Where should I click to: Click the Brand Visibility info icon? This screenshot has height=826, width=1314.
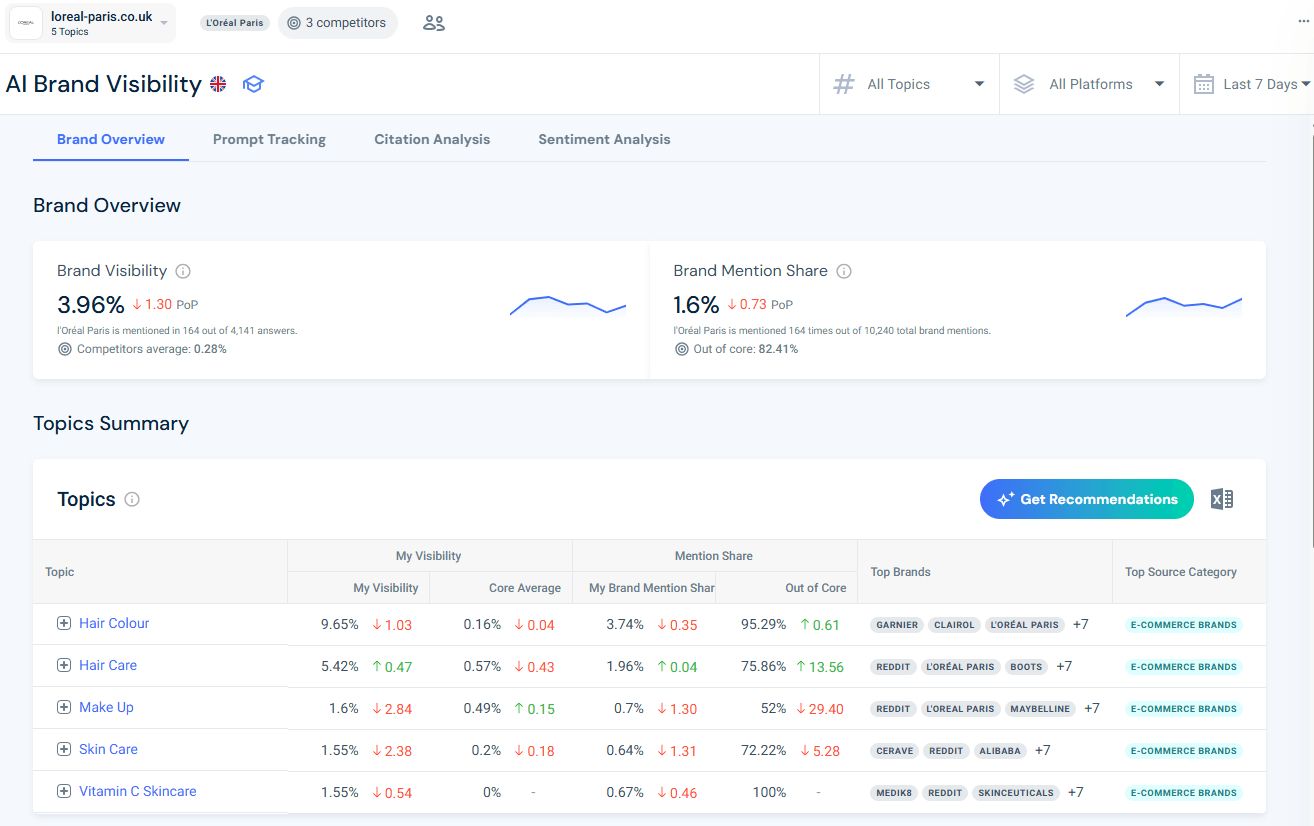(183, 271)
